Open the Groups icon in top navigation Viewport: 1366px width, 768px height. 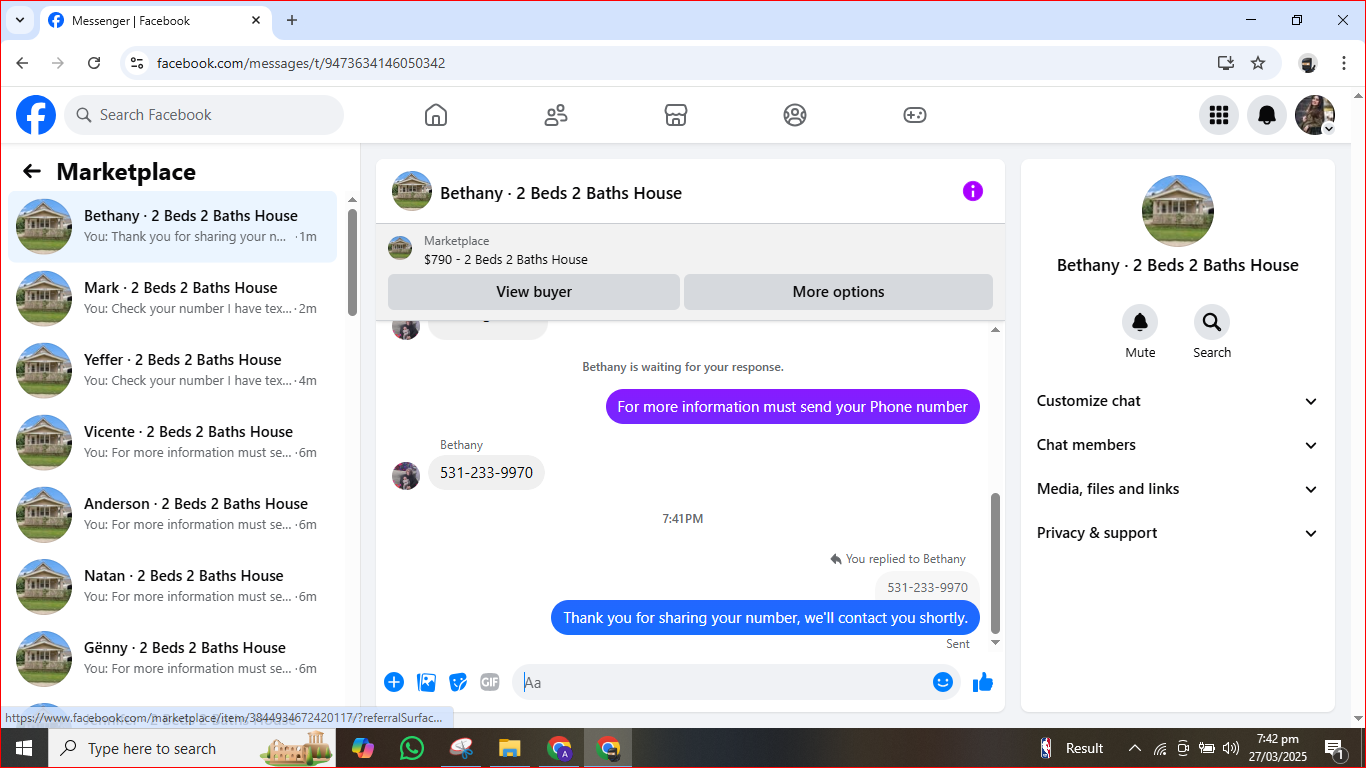pos(795,115)
